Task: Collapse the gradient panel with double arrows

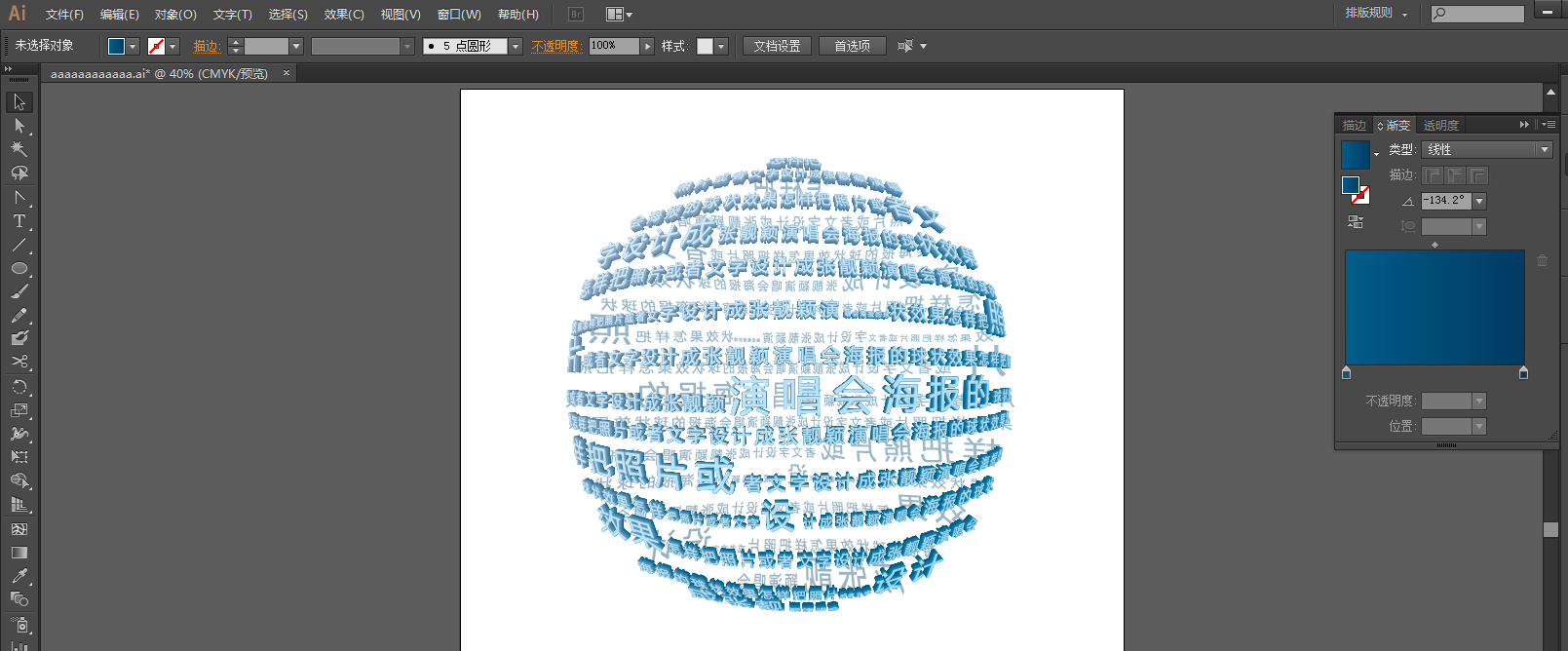Action: (1524, 125)
